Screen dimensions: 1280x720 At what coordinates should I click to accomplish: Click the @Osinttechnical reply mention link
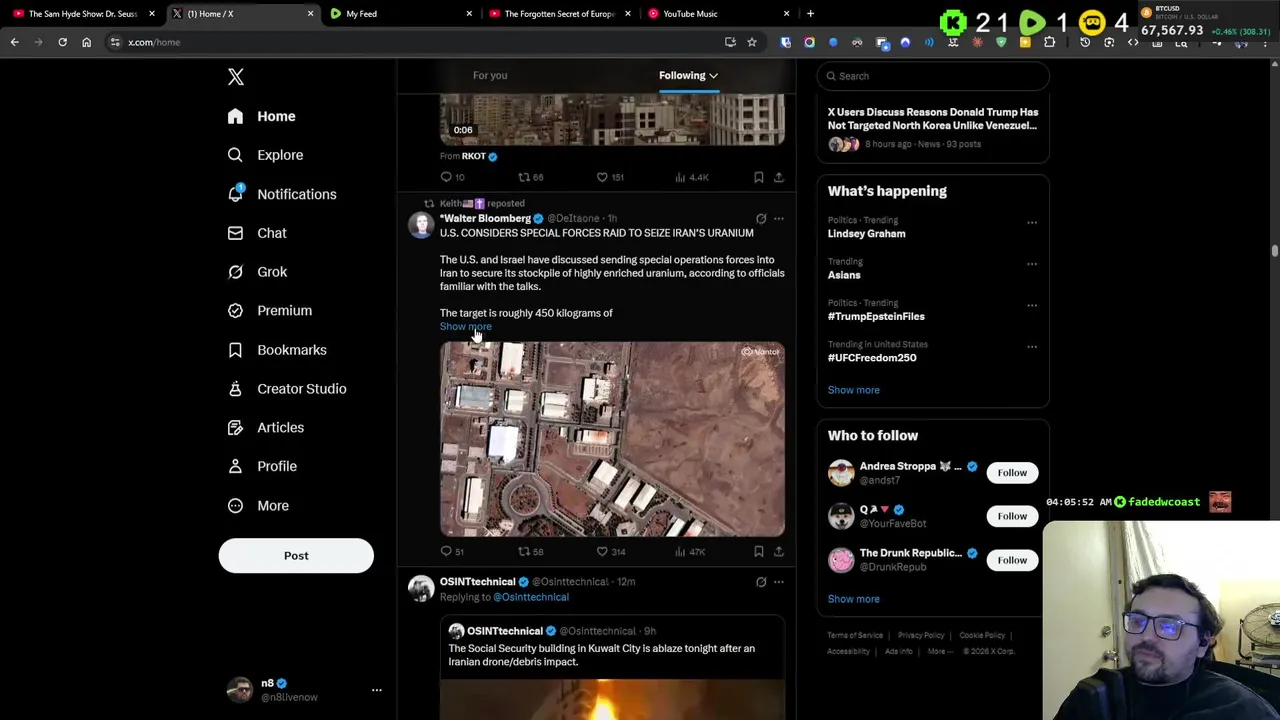531,597
